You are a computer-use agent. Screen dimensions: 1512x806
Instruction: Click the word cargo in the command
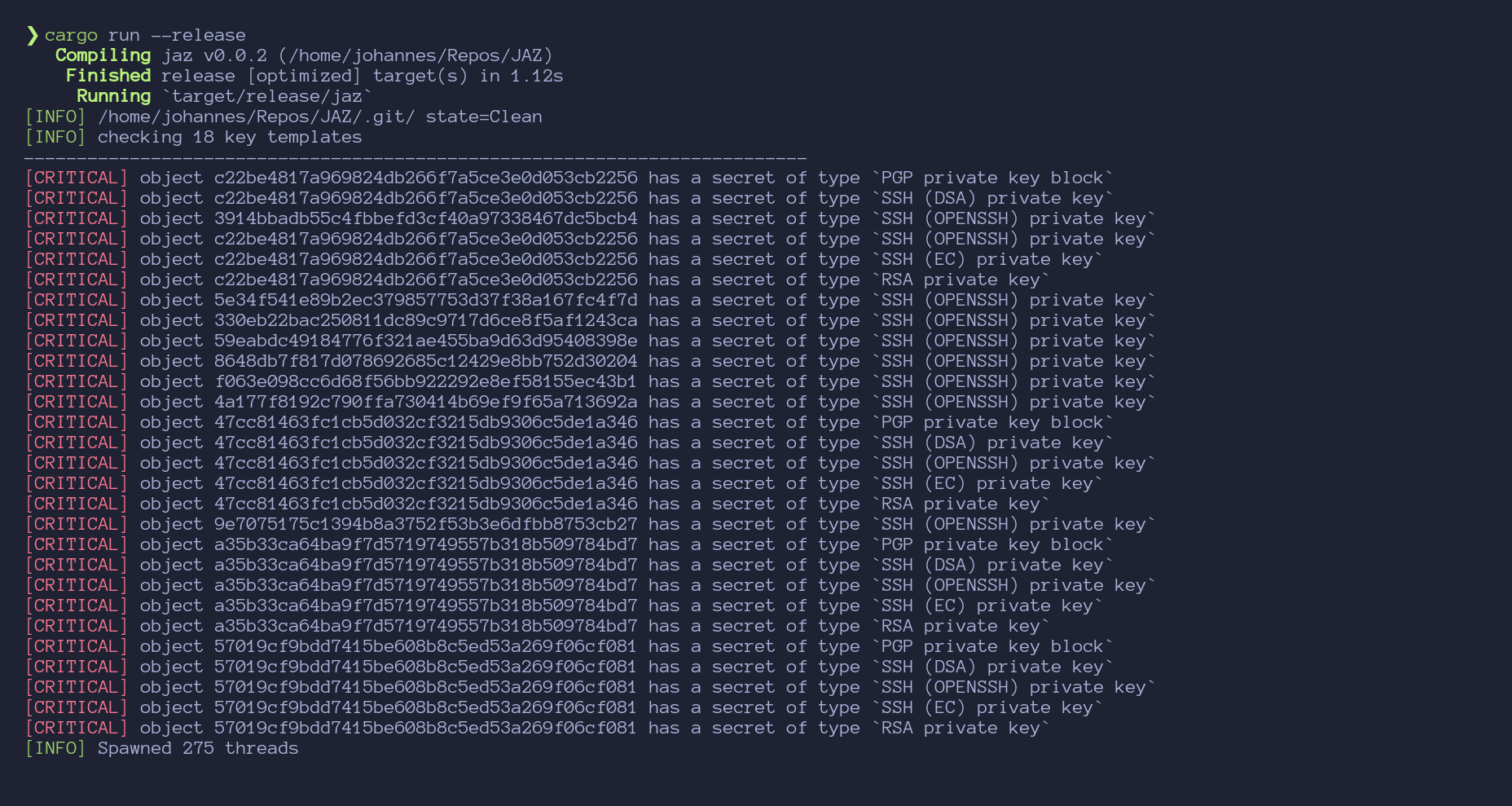tap(71, 36)
